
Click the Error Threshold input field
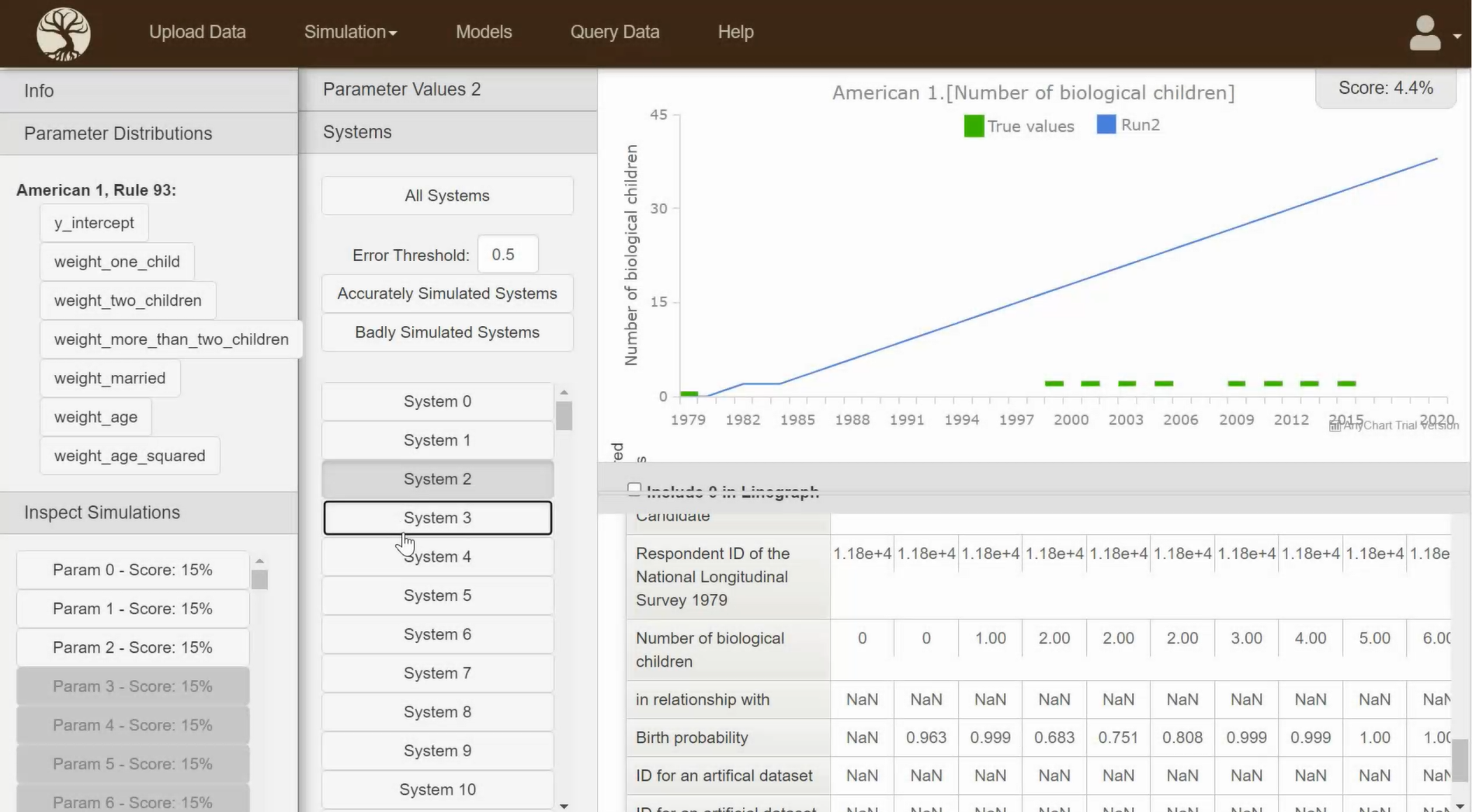click(x=508, y=255)
